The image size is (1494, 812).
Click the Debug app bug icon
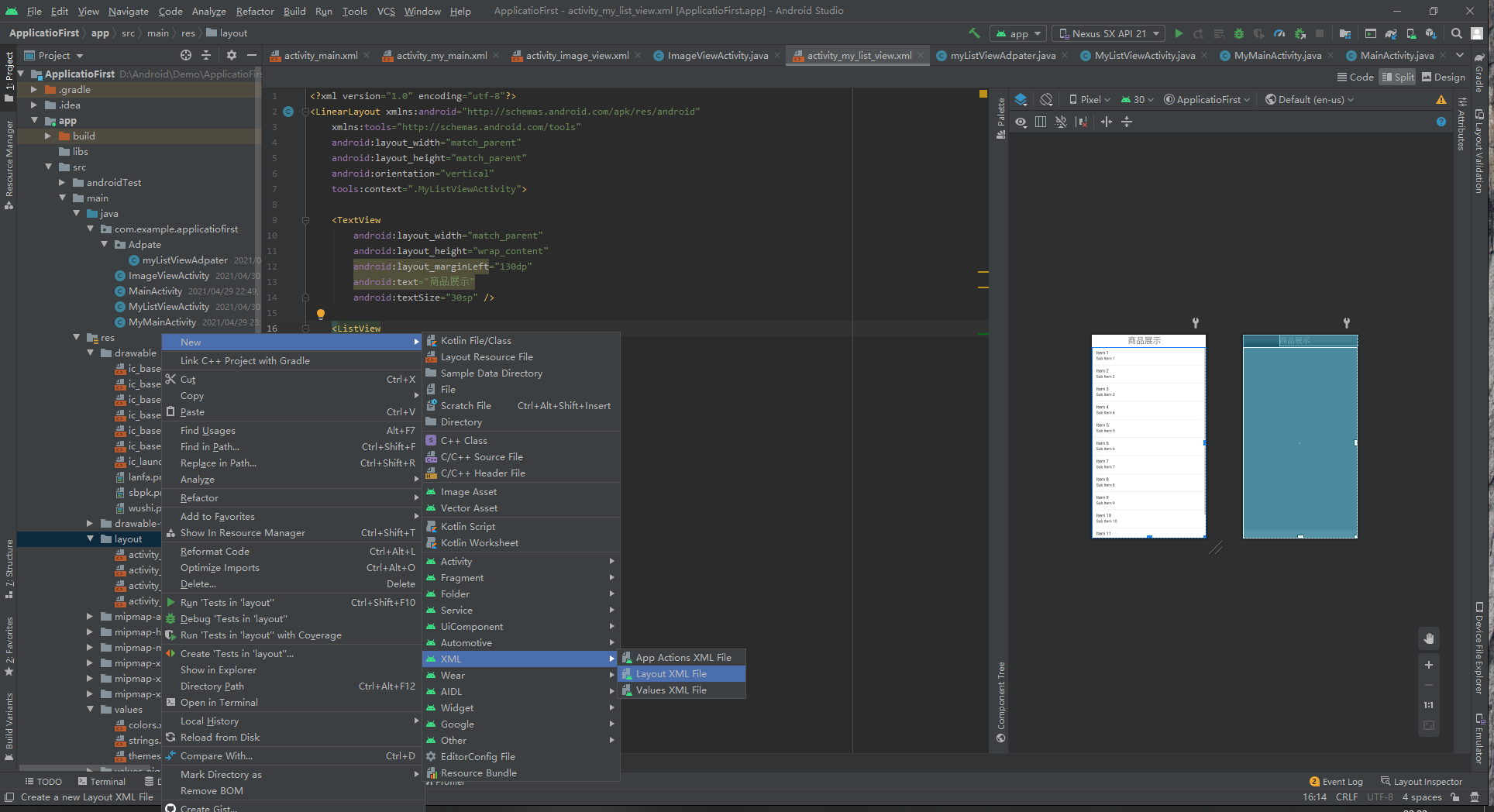pyautogui.click(x=1239, y=33)
